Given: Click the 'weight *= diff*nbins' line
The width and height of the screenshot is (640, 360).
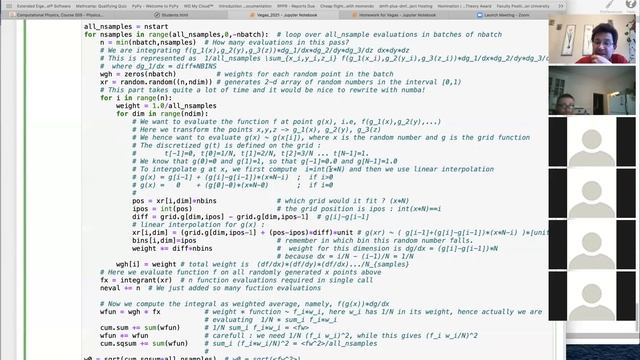Looking at the screenshot, I should click(x=315, y=249).
